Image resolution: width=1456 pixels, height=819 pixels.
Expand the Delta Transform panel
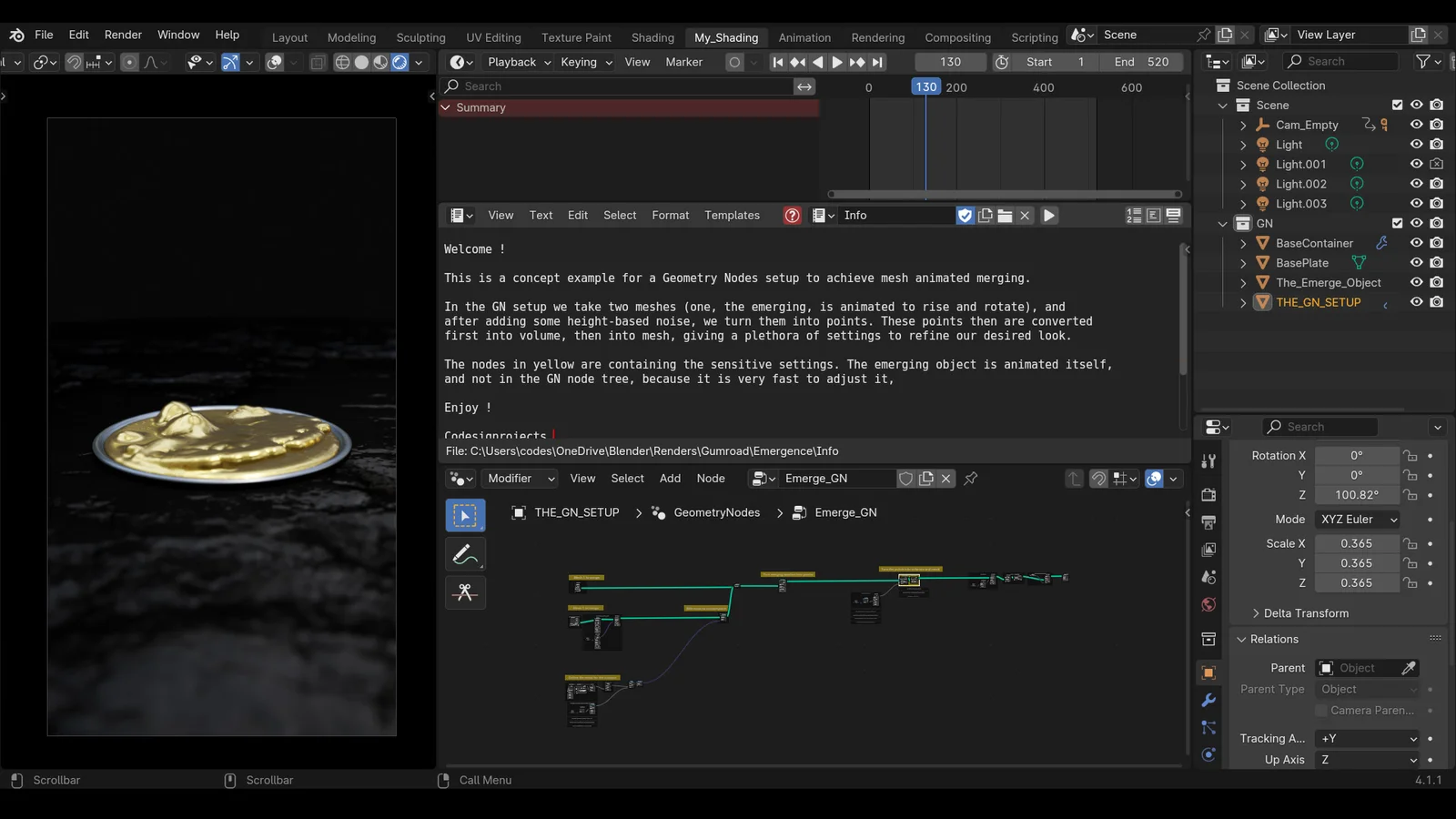1301,612
